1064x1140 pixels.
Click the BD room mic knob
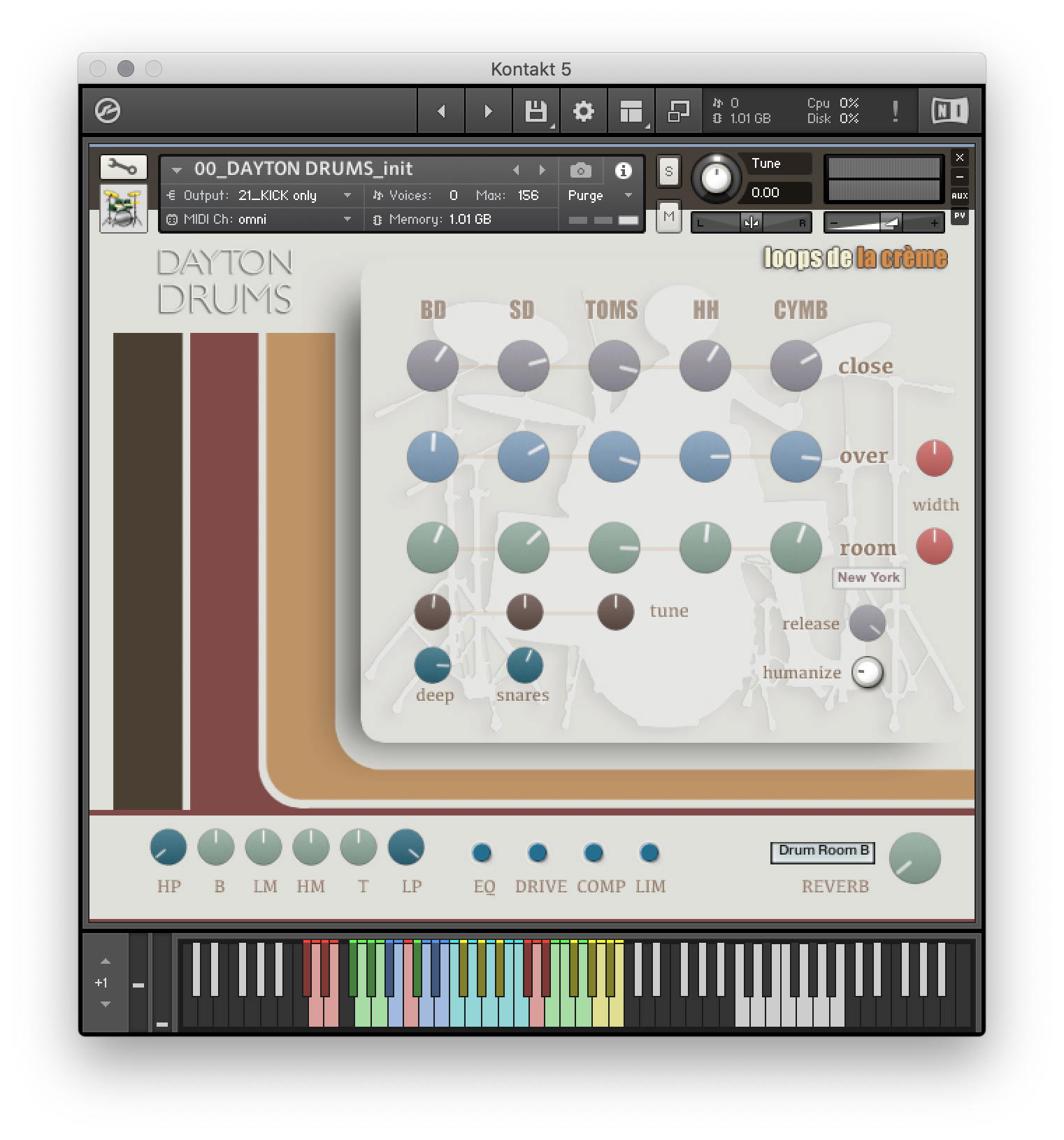tap(433, 548)
